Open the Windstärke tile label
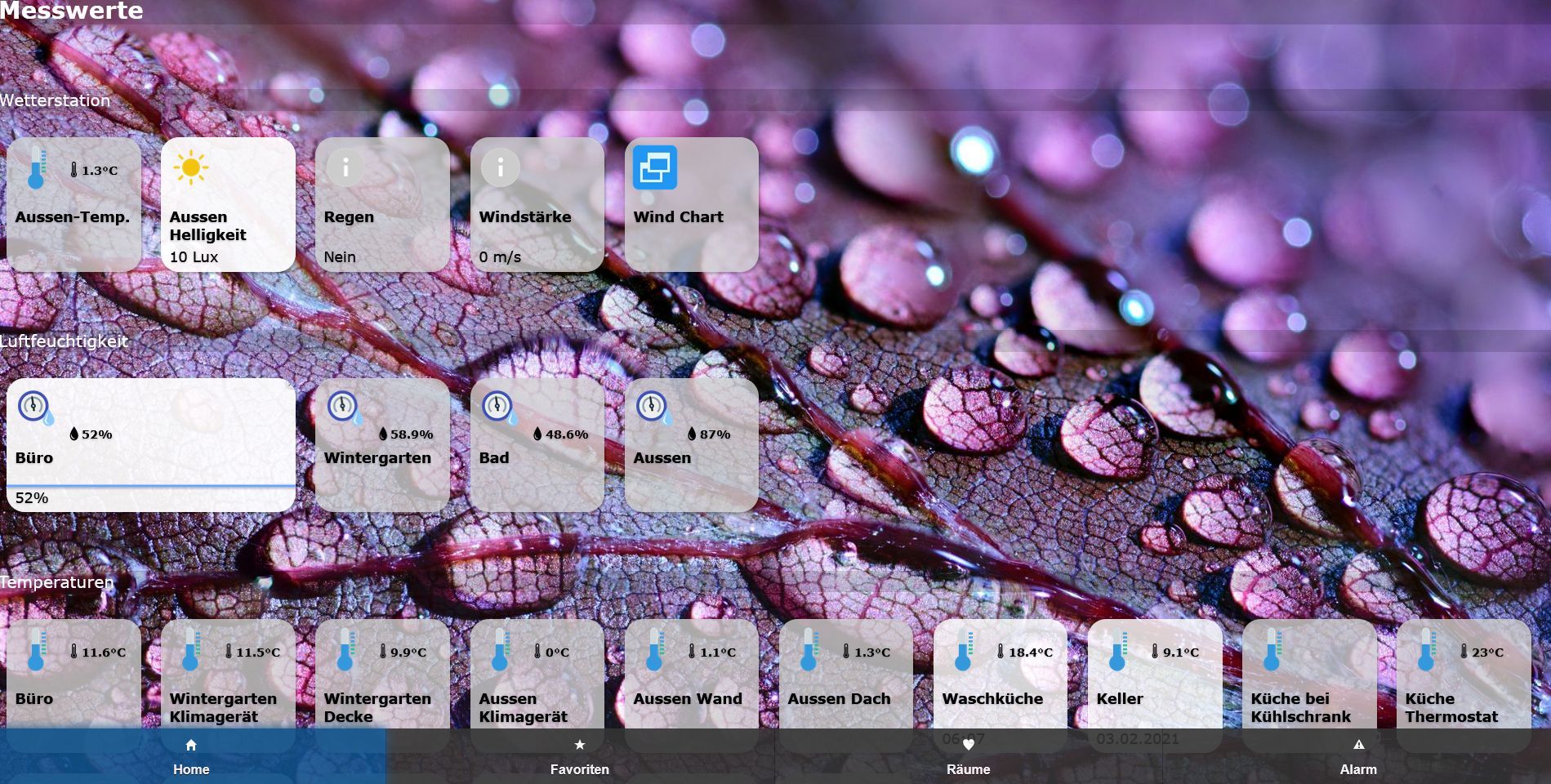 pyautogui.click(x=525, y=217)
